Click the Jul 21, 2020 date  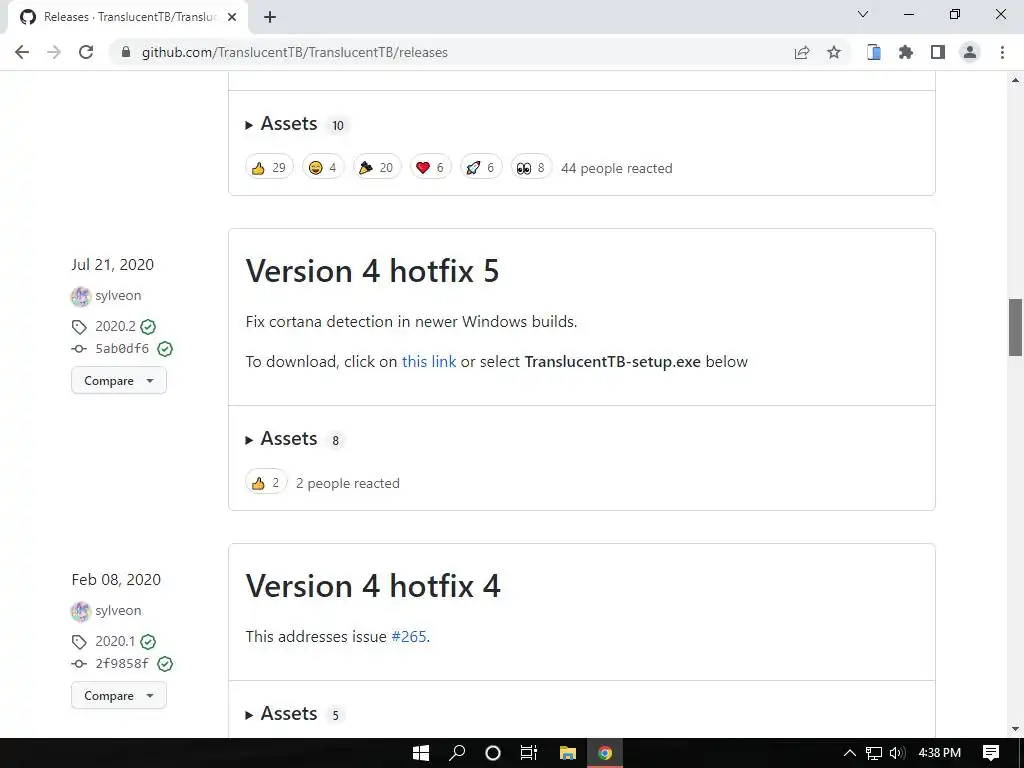(113, 264)
